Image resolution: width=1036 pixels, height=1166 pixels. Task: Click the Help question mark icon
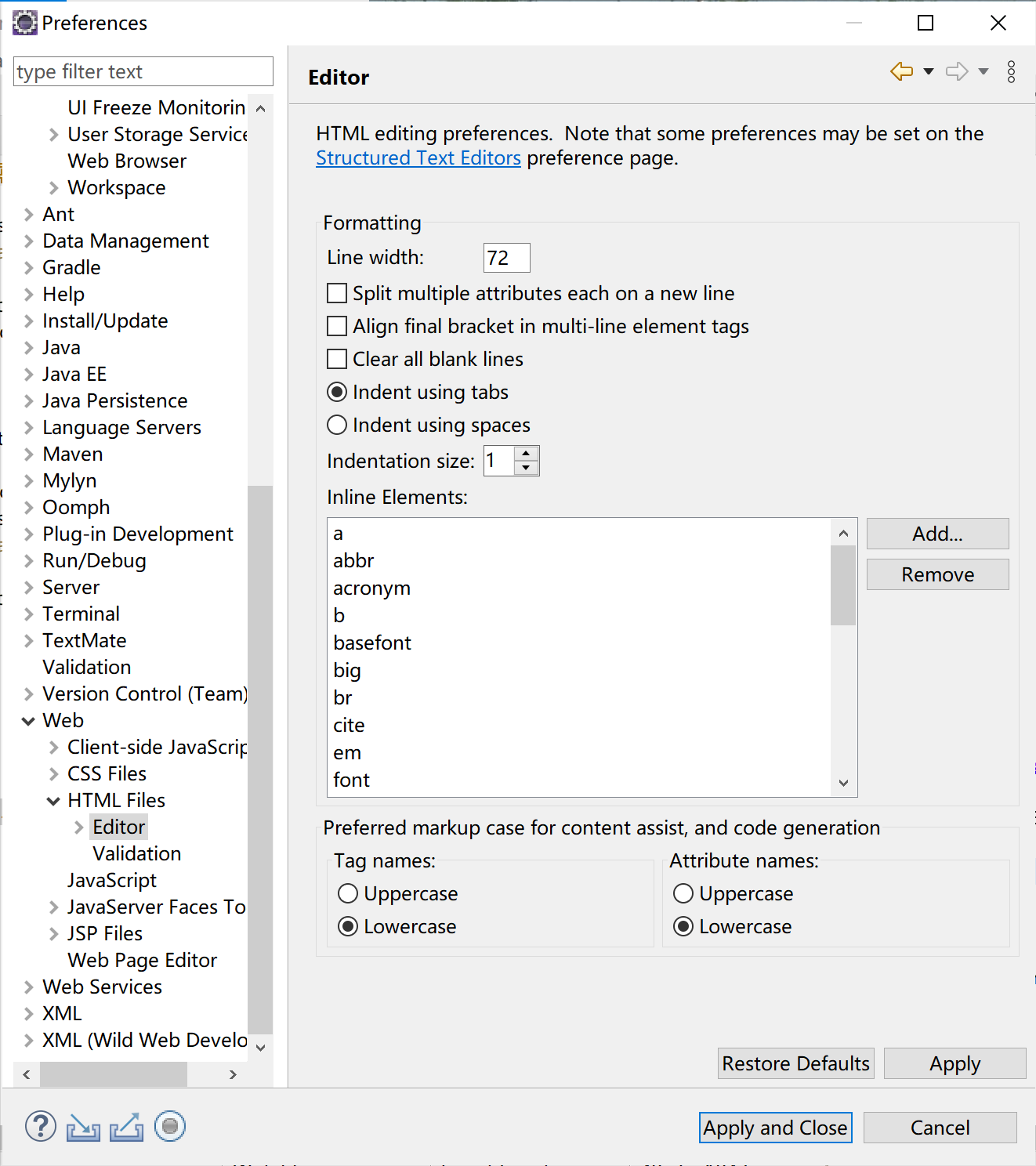pos(41,1127)
